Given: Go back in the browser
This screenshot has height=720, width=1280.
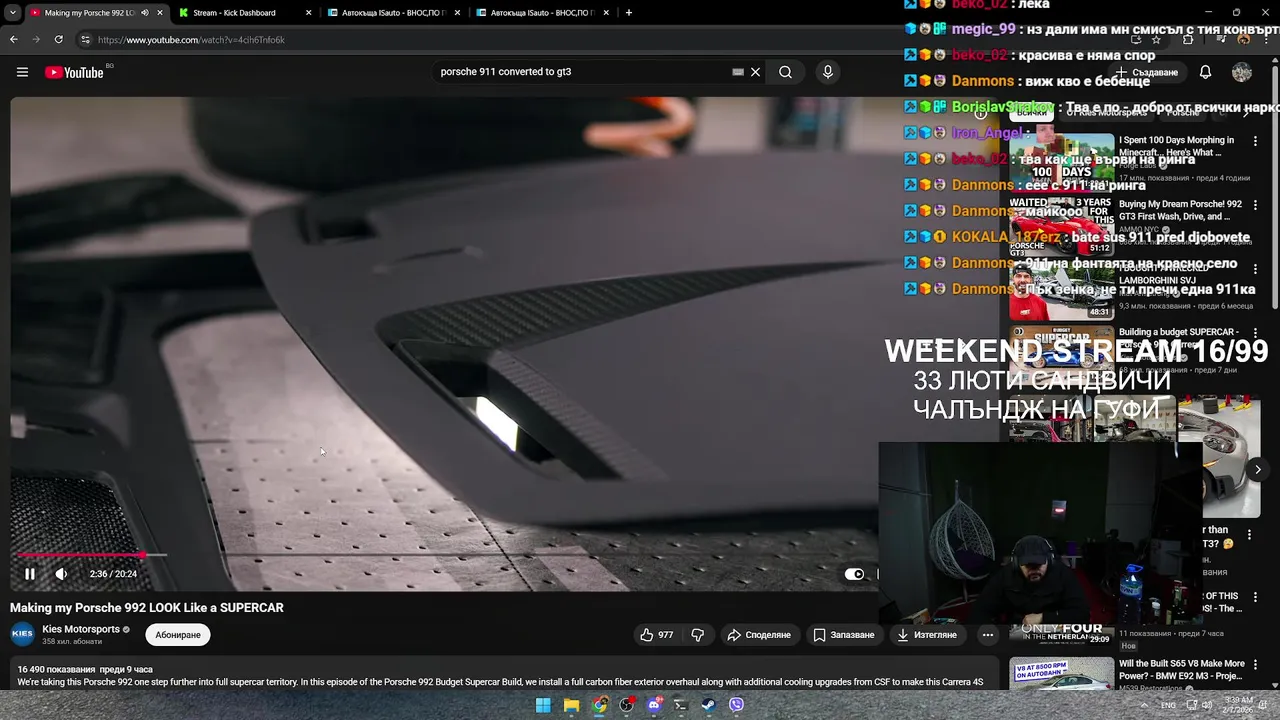Looking at the screenshot, I should point(13,40).
